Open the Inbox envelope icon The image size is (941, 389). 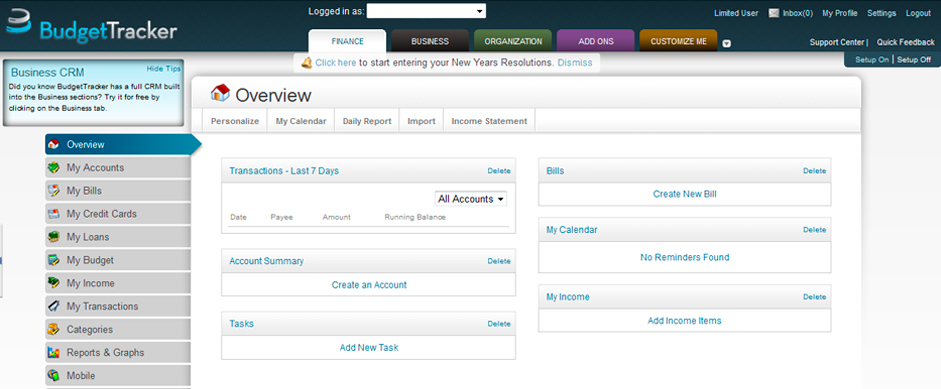(x=774, y=13)
